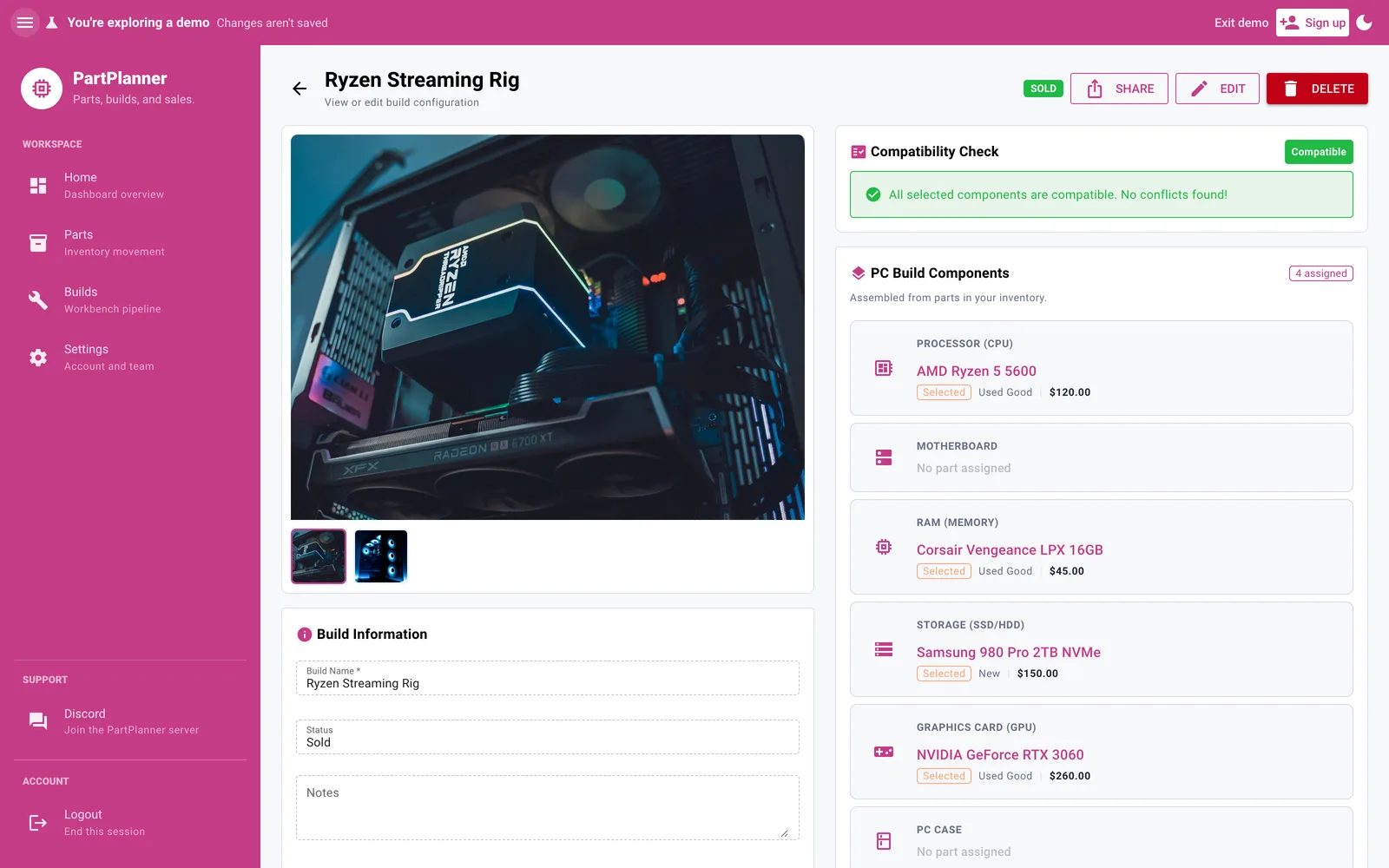Viewport: 1389px width, 868px height.
Task: Click the Processor CPU chip icon
Action: tap(884, 368)
